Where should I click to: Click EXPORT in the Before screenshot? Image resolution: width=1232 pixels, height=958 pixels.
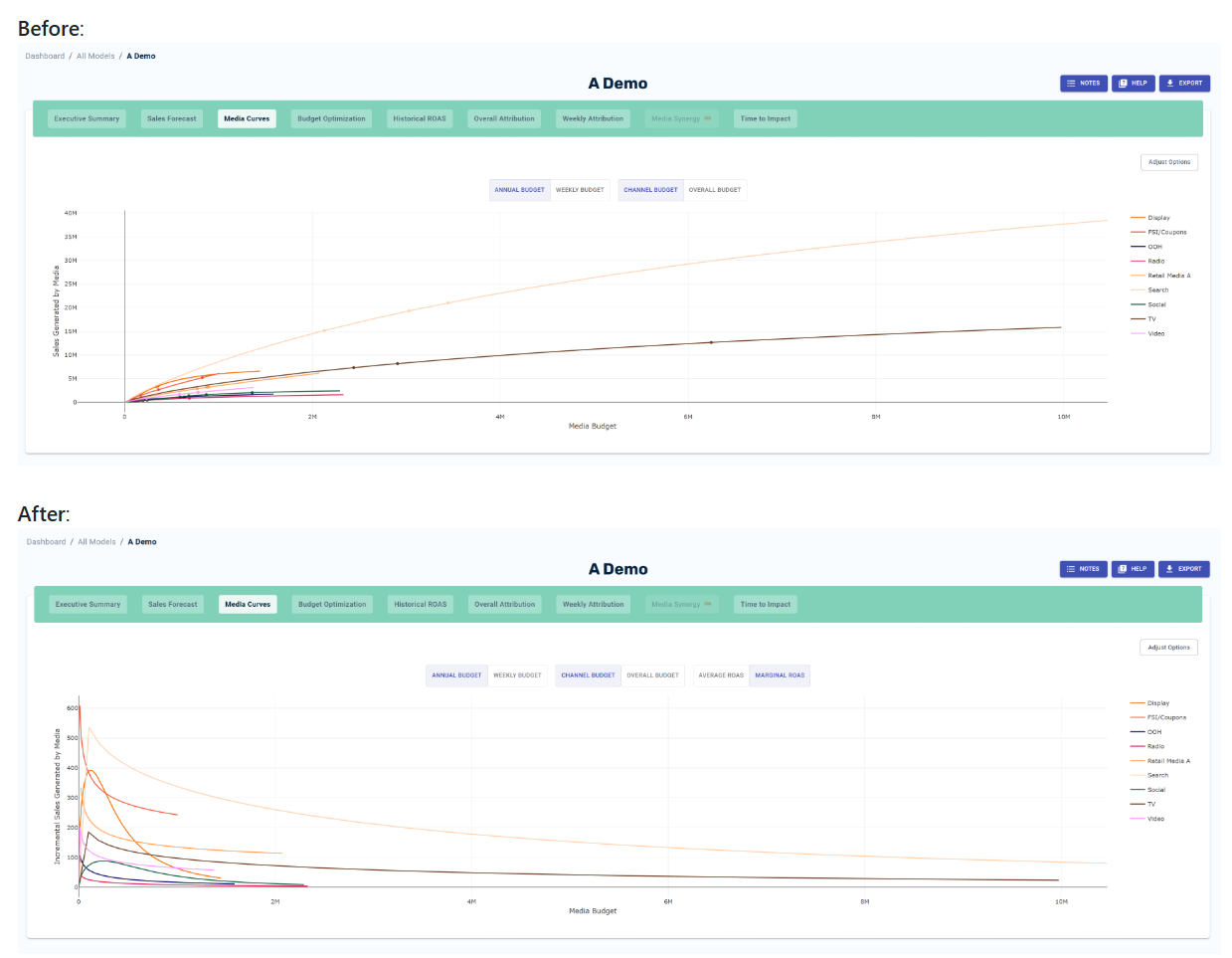coord(1184,84)
